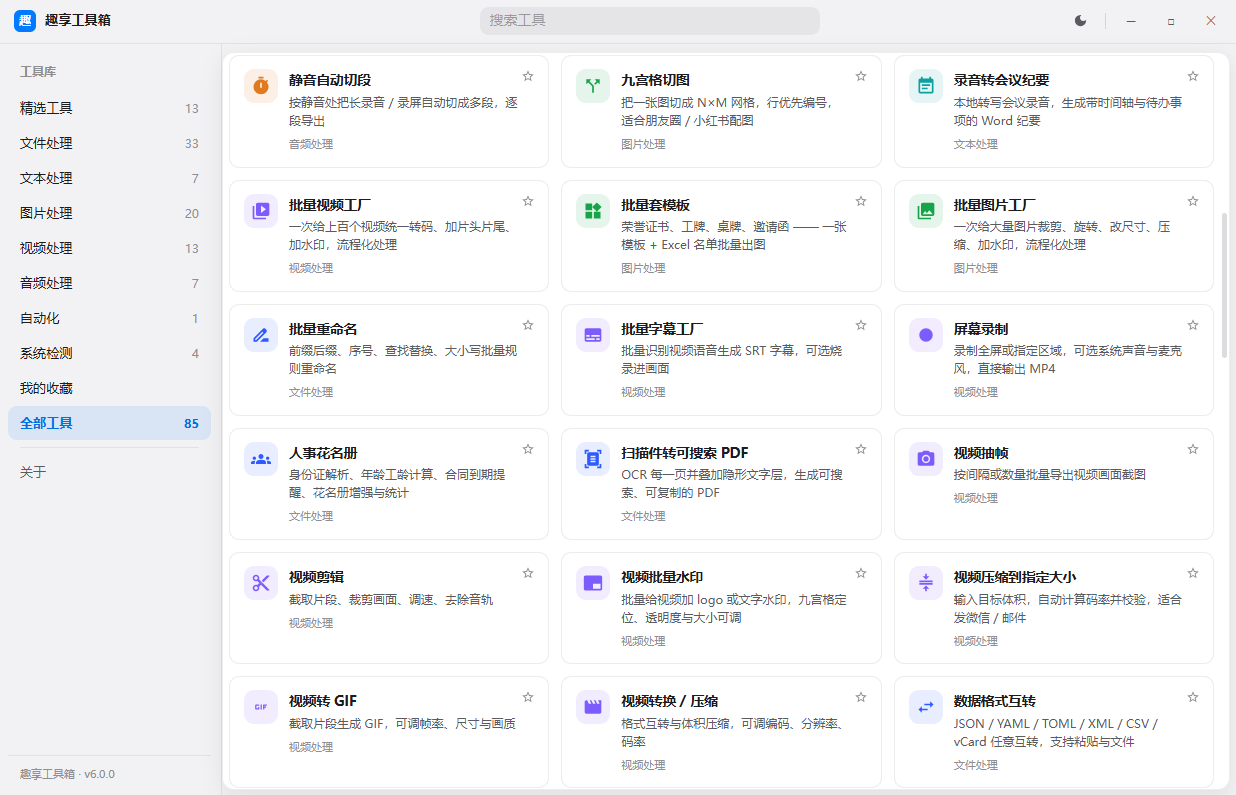1236x795 pixels.
Task: Click the 趣享工具箱 · v6.0.0 version text
Action: pos(67,774)
